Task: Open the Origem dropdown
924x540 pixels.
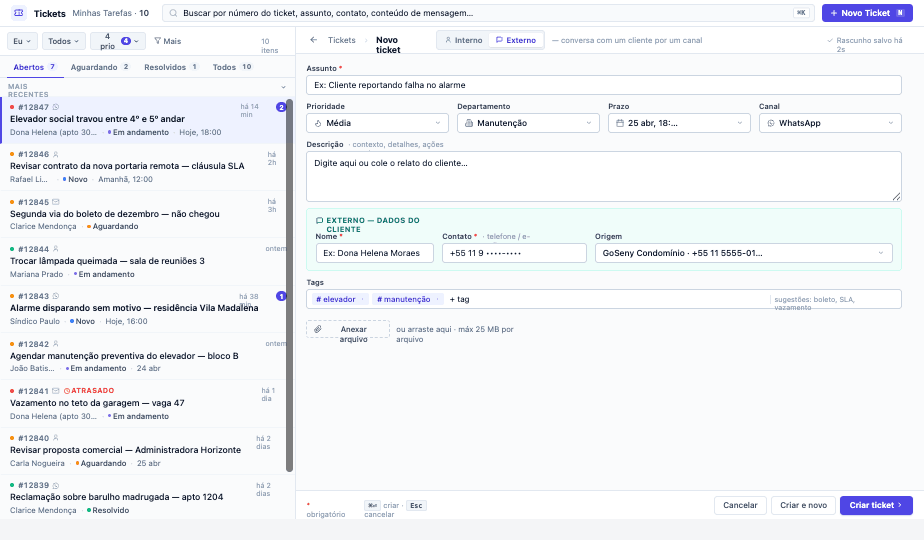Action: coord(744,253)
